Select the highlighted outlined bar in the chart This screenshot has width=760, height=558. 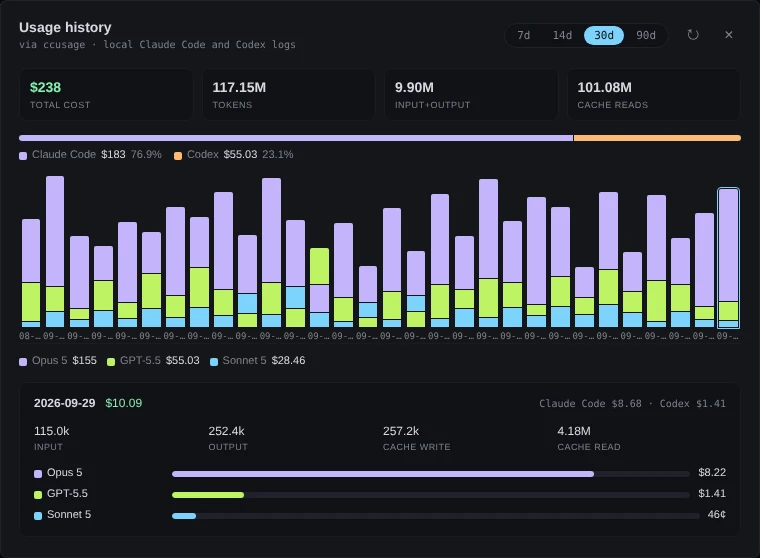pos(728,258)
